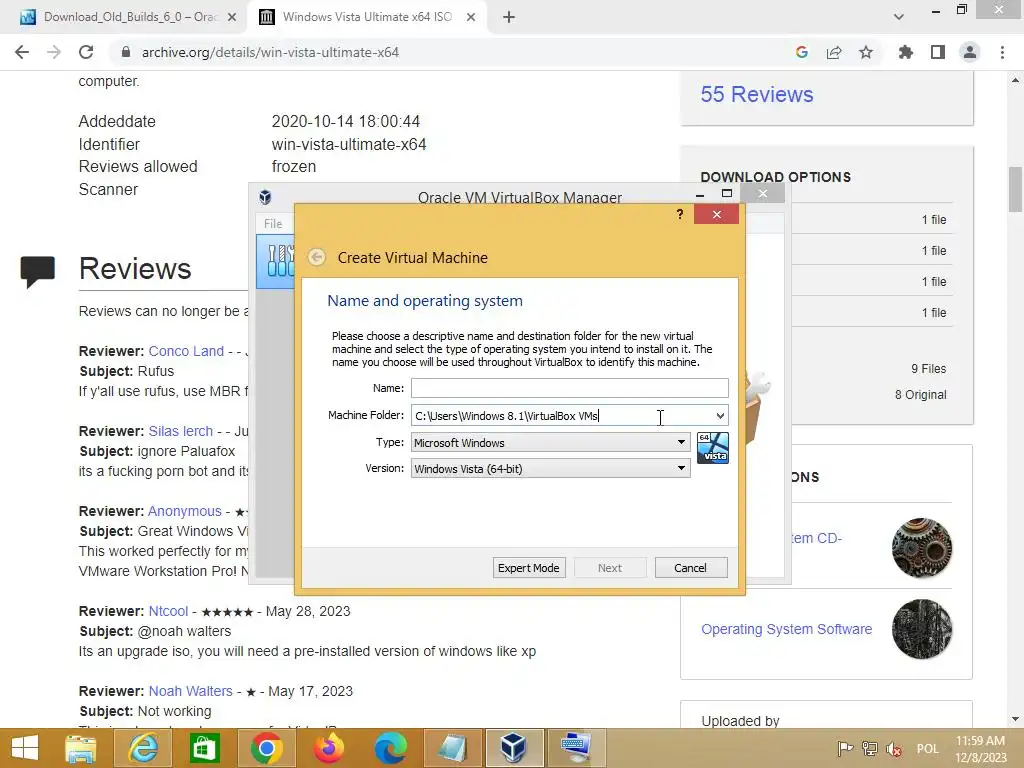The width and height of the screenshot is (1024, 768).
Task: Toggle Chrome side panel icon
Action: pyautogui.click(x=938, y=52)
